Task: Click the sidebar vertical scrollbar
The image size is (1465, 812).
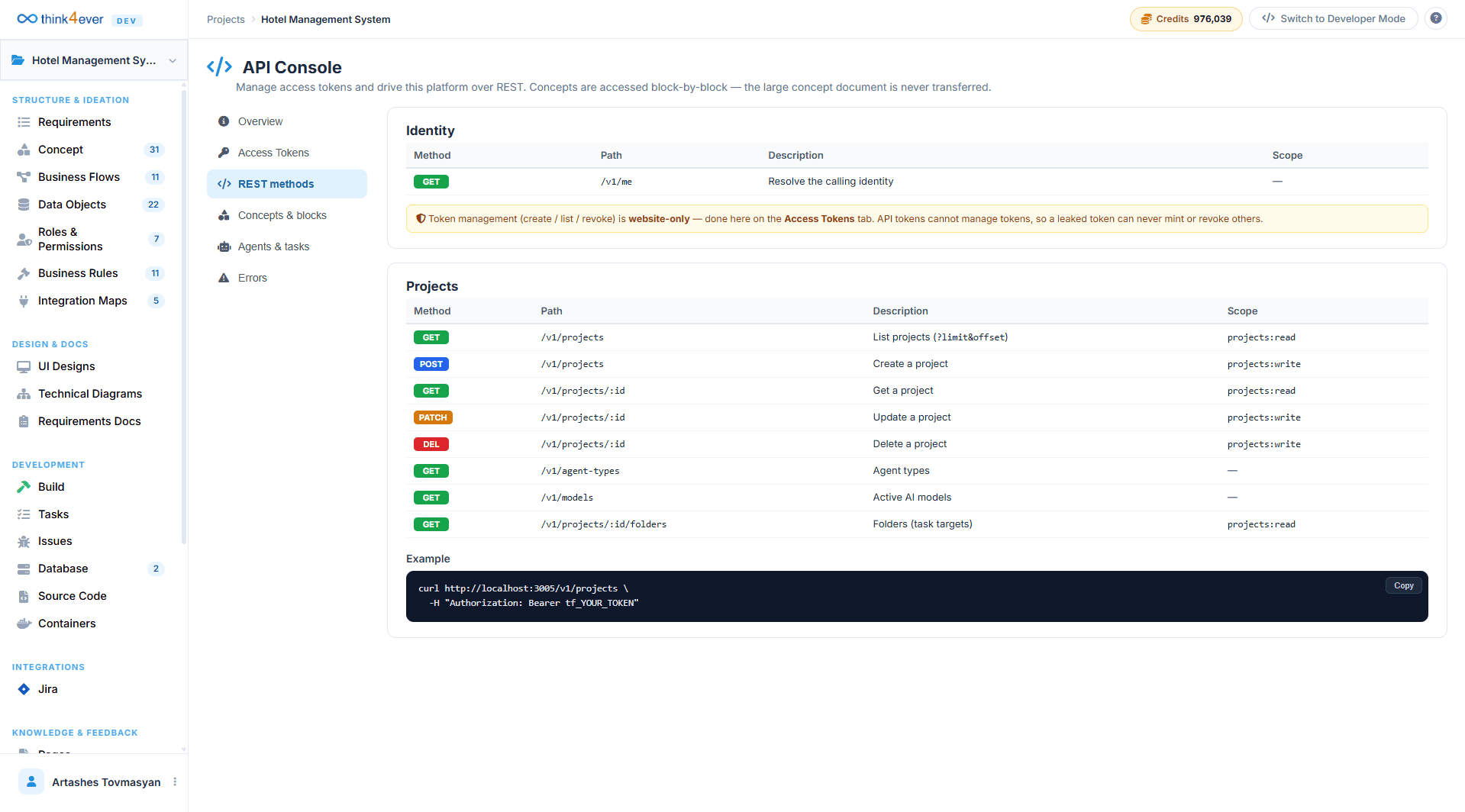Action: [x=184, y=317]
